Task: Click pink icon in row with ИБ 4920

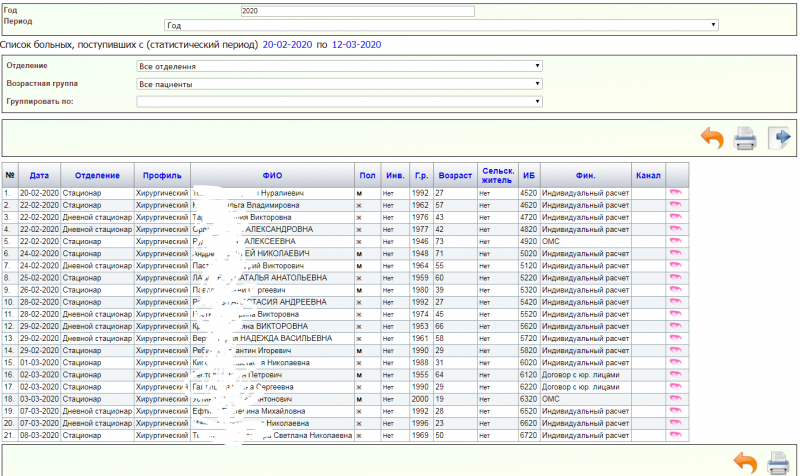Action: pos(676,241)
